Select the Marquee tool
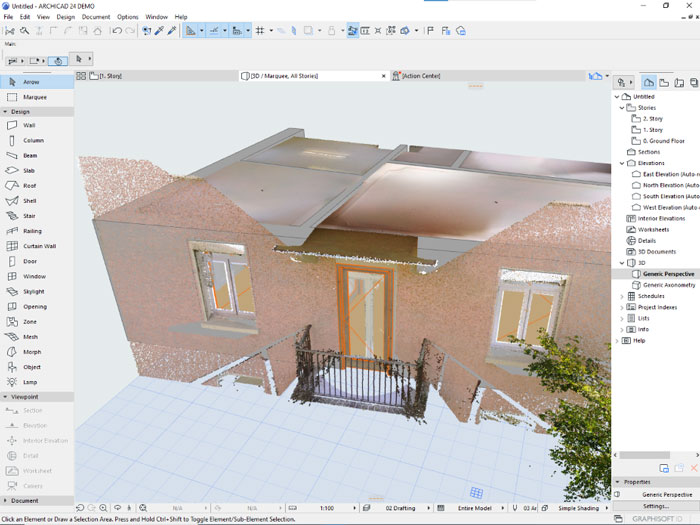700x525 pixels. pos(37,97)
